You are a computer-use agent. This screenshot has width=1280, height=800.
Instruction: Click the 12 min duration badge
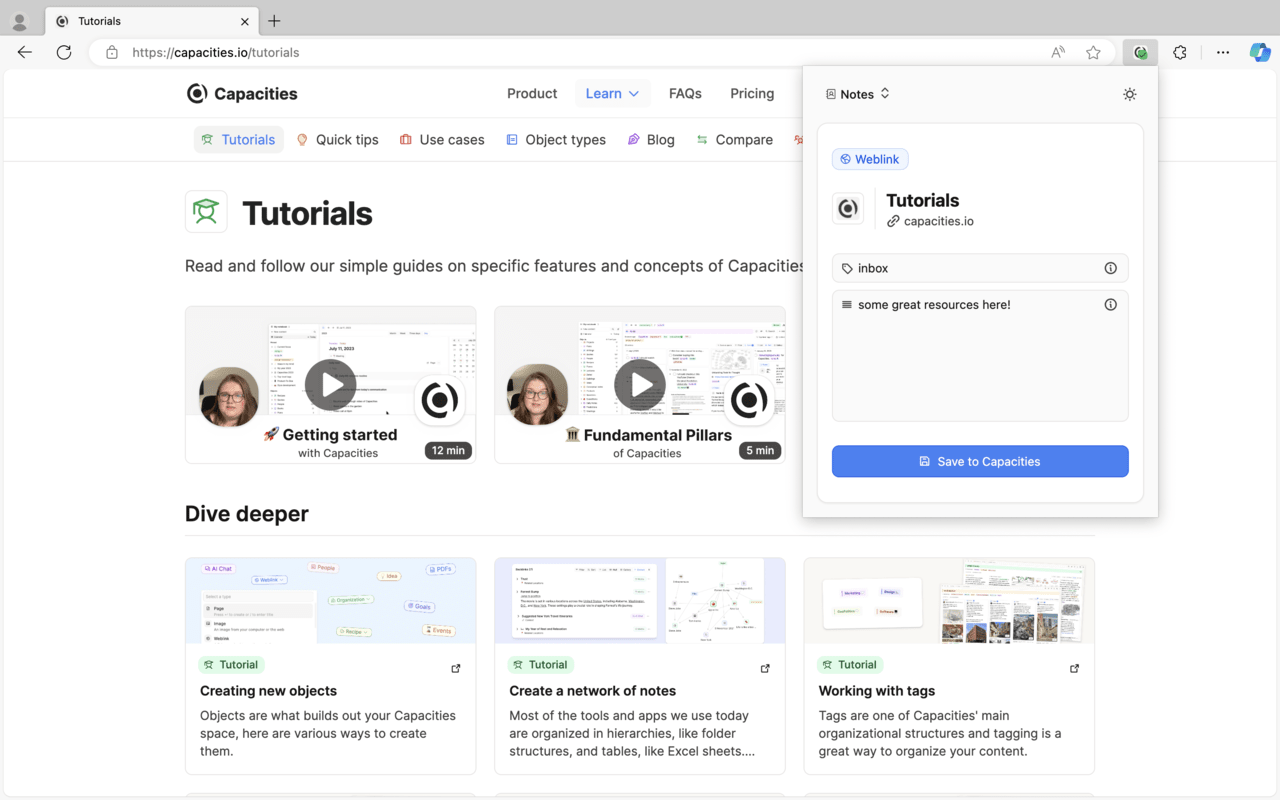point(448,450)
